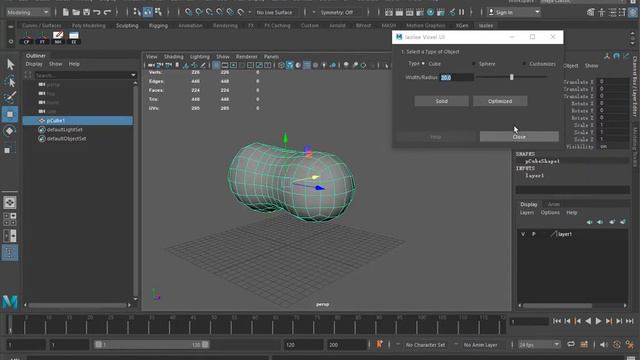
Task: Click layer editor horizontal scrollbar
Action: [557, 305]
